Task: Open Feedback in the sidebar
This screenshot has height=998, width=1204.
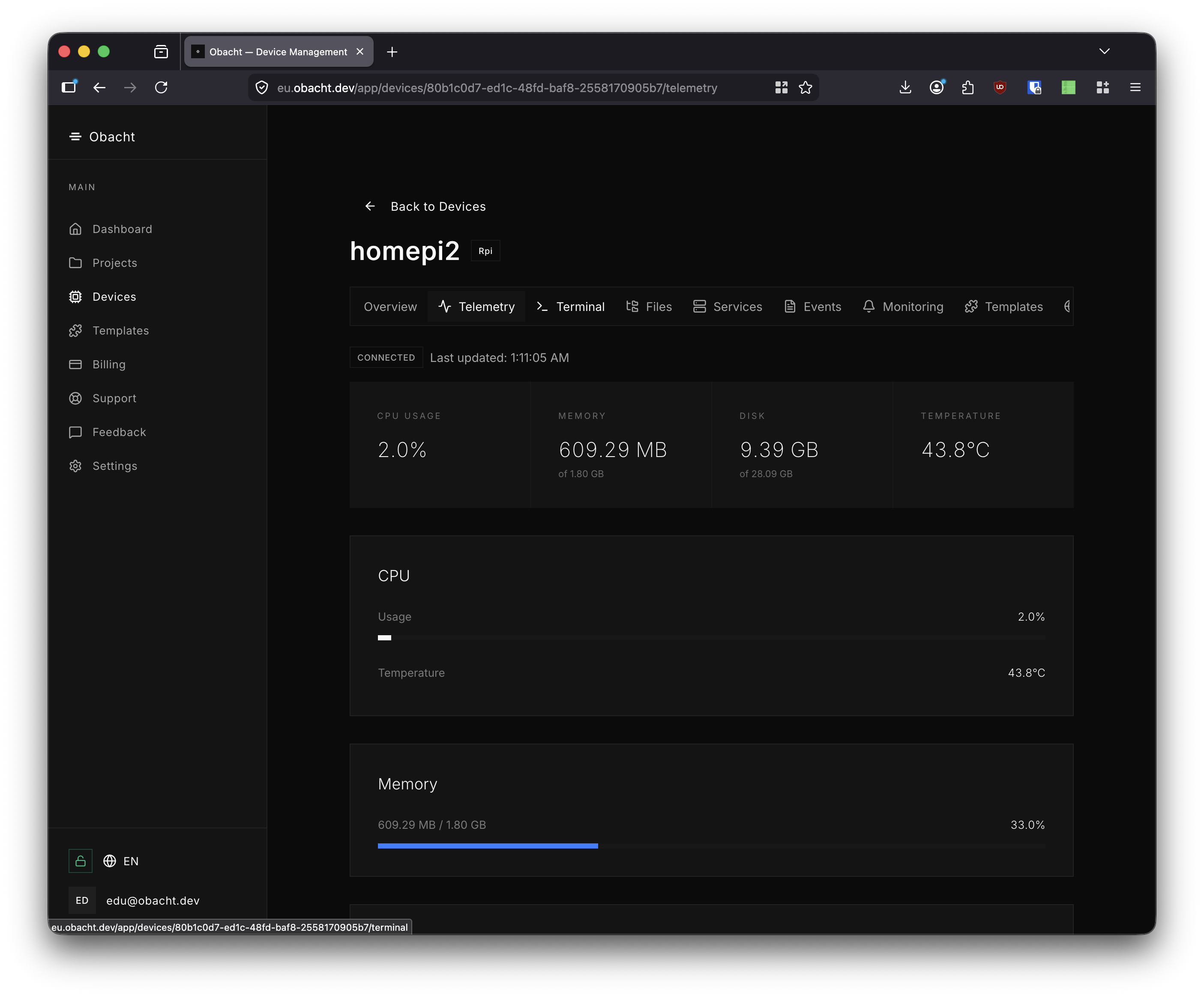Action: [107, 432]
